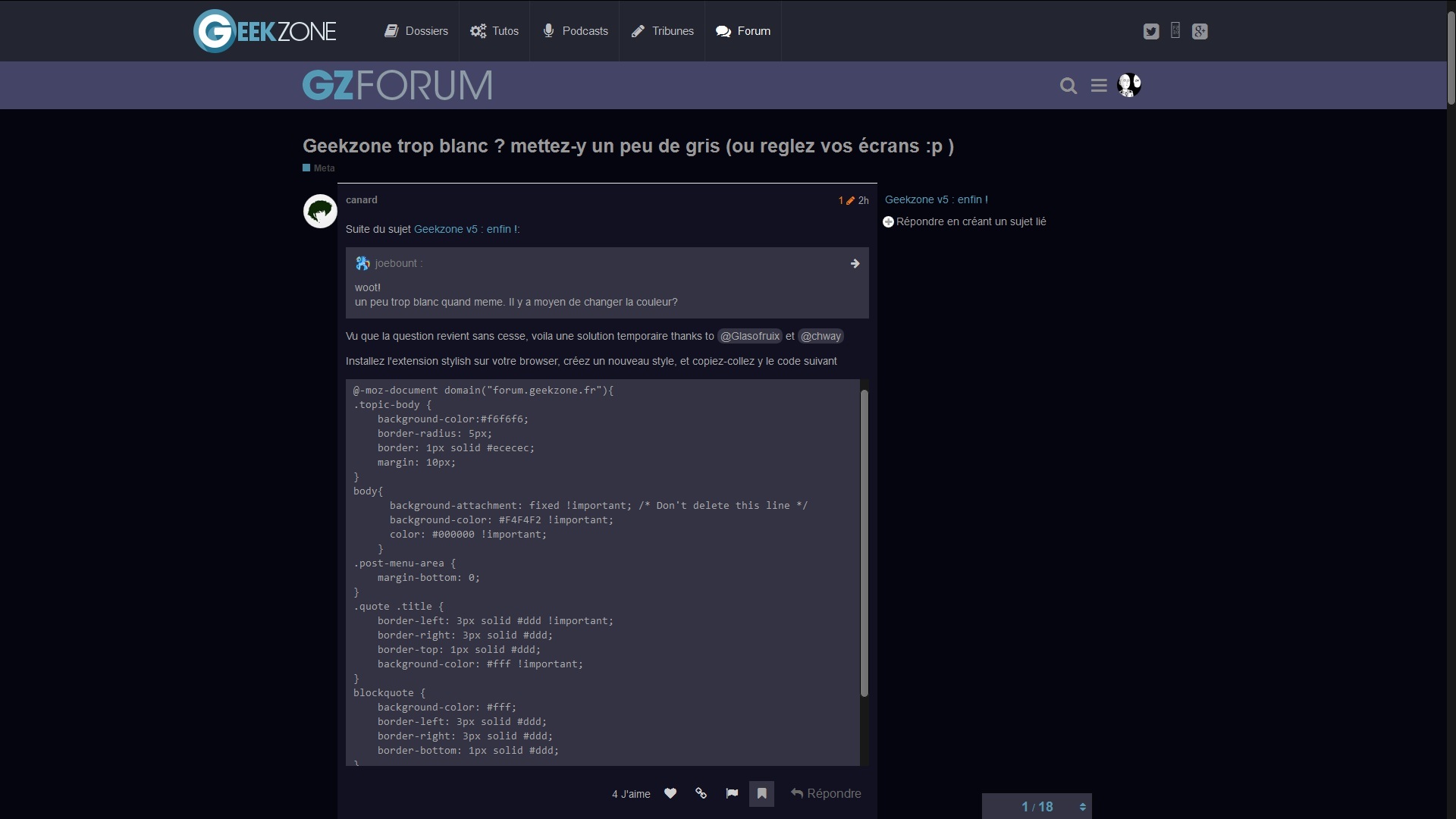Viewport: 1456px width, 819px height.
Task: Flag this post with the flag icon
Action: pyautogui.click(x=732, y=793)
